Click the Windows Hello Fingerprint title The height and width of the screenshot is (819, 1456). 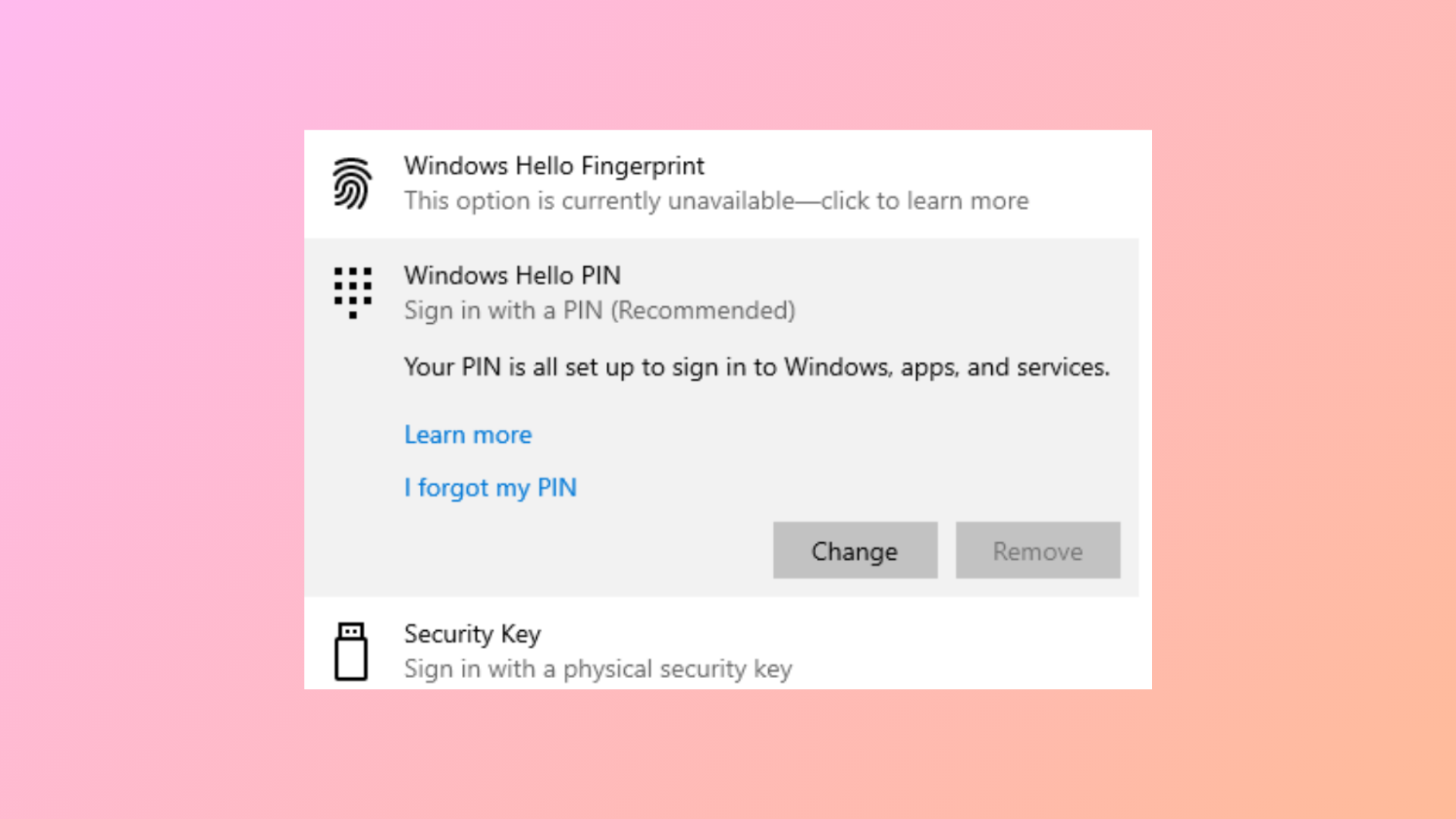click(554, 165)
